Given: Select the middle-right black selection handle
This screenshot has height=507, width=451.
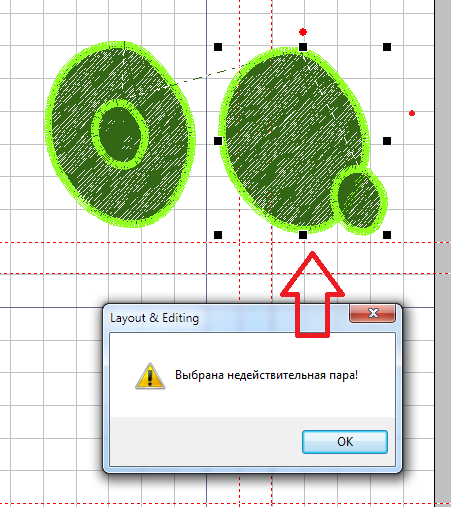Looking at the screenshot, I should pos(387,141).
